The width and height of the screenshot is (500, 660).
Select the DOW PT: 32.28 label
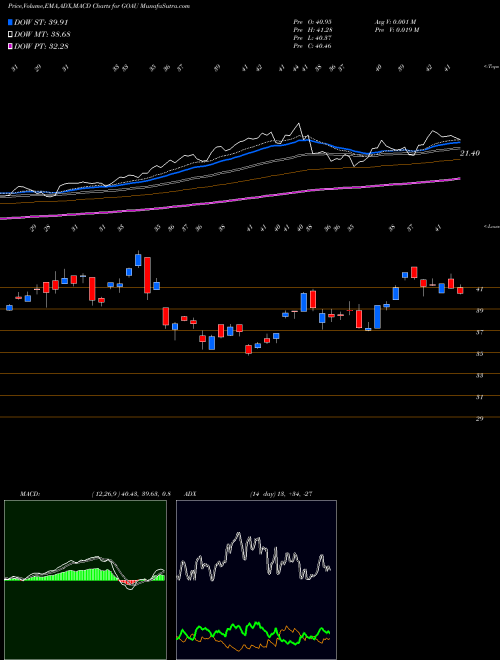[41, 46]
